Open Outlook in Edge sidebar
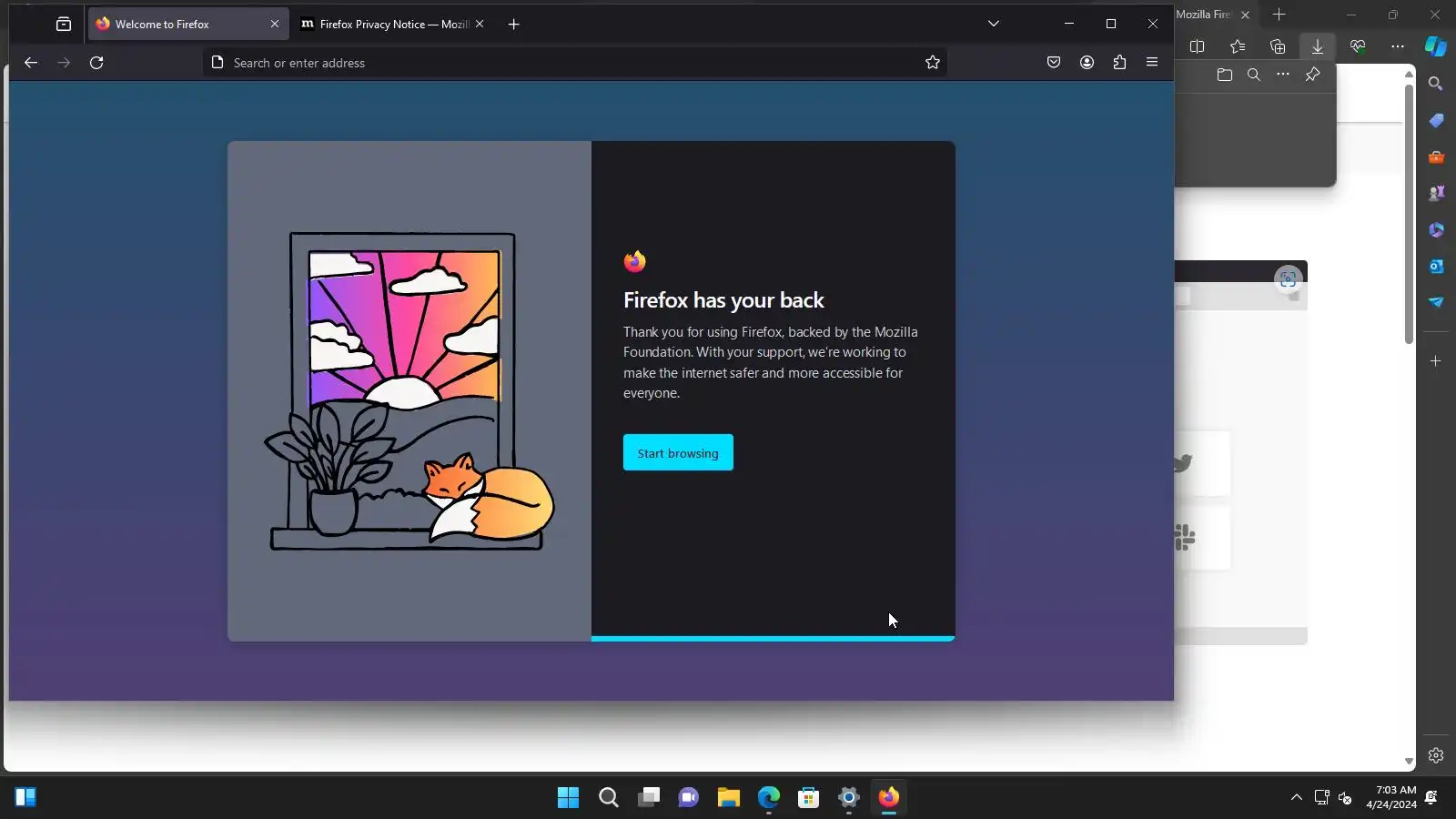Viewport: 1456px width, 819px height. 1436,266
